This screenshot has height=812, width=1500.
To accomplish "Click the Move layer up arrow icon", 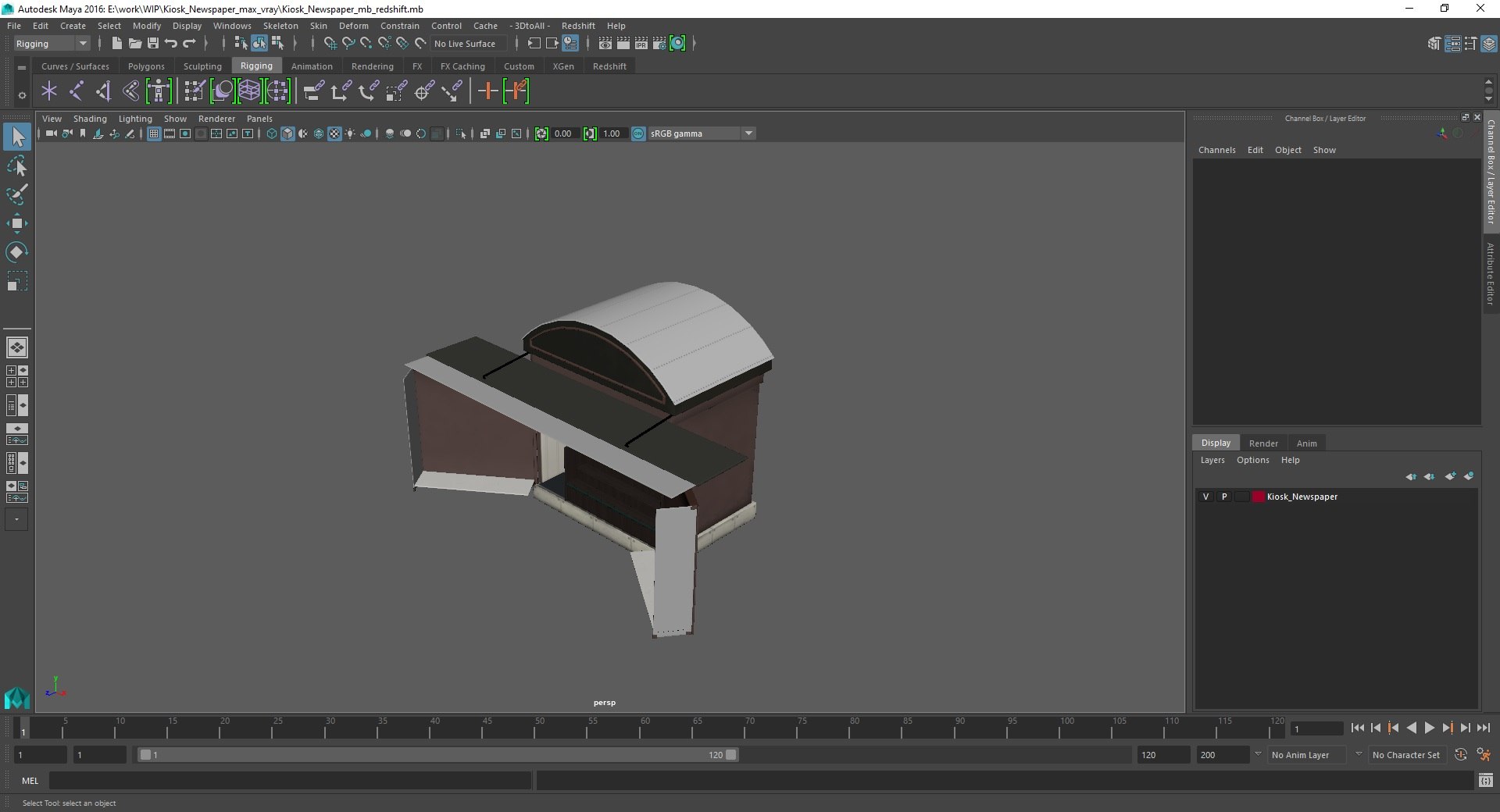I will (1411, 476).
